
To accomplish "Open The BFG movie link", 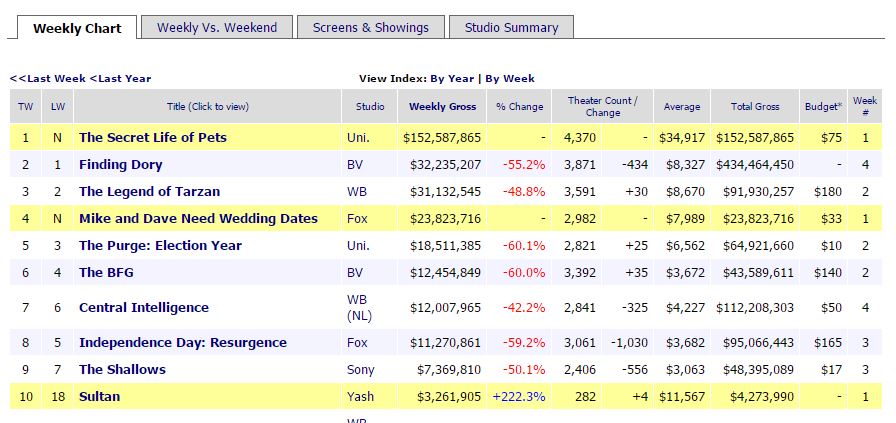I will click(x=105, y=272).
